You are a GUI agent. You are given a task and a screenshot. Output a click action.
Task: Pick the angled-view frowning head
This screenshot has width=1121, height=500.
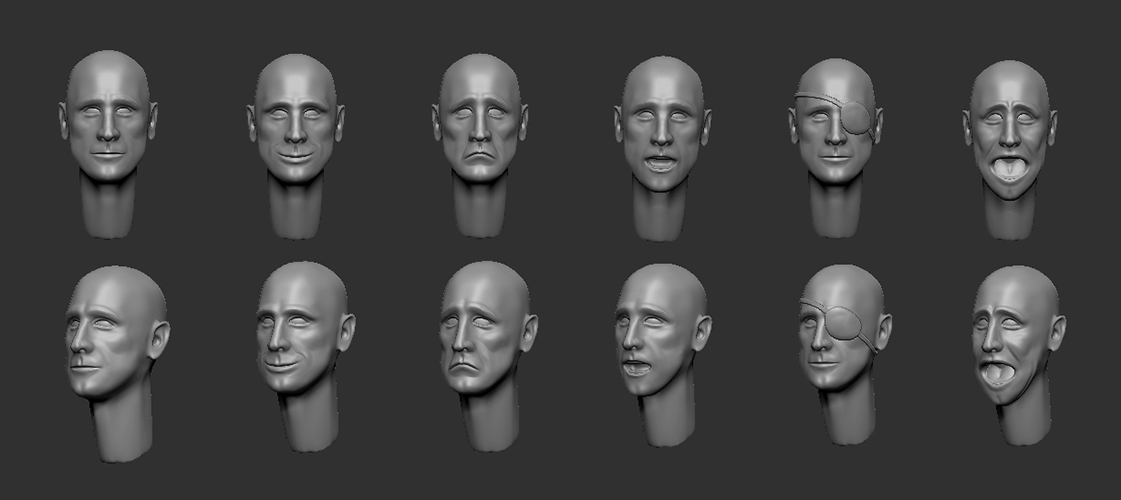(484, 335)
